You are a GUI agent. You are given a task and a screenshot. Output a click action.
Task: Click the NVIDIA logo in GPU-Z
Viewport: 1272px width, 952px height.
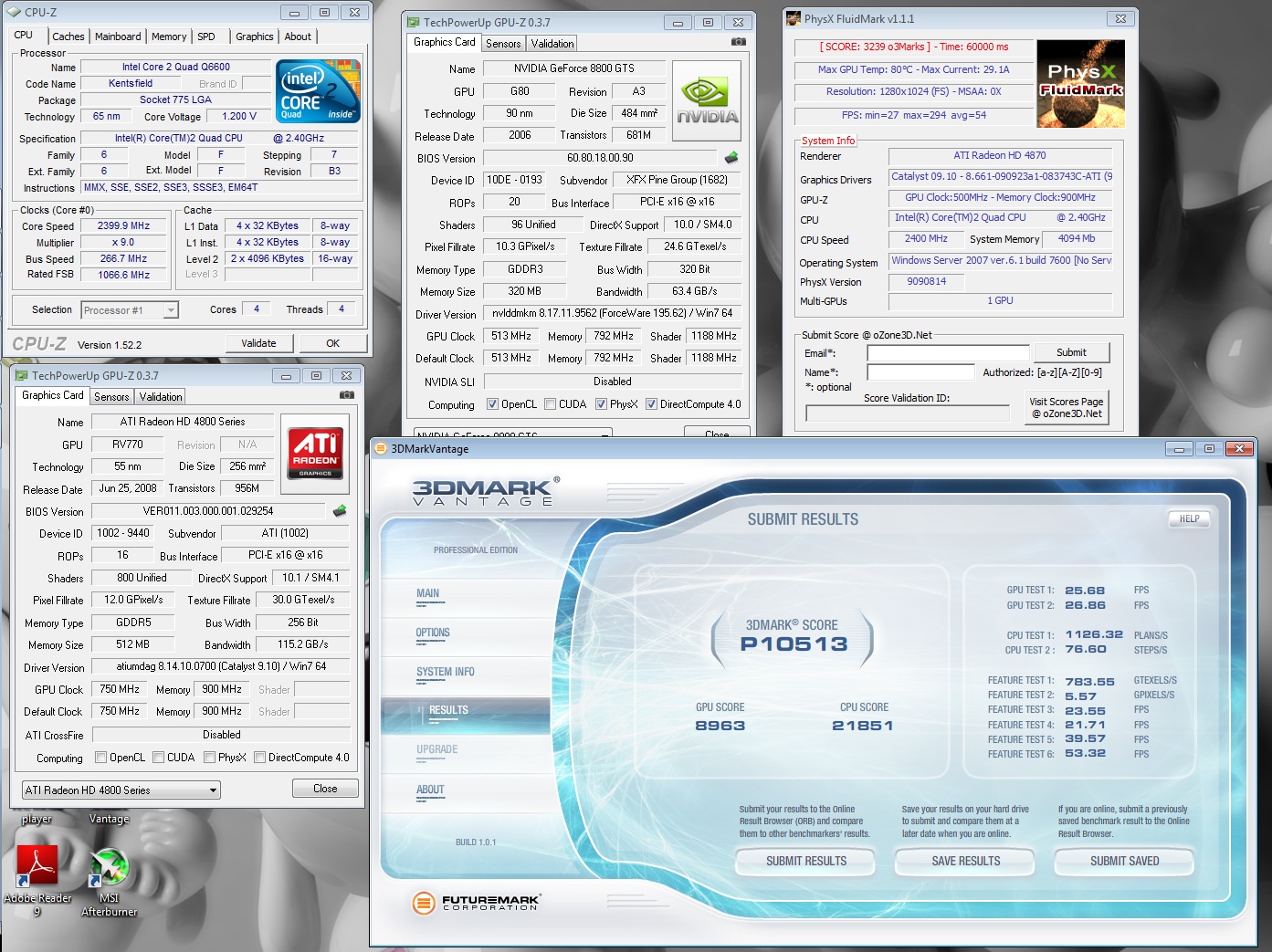coord(707,100)
